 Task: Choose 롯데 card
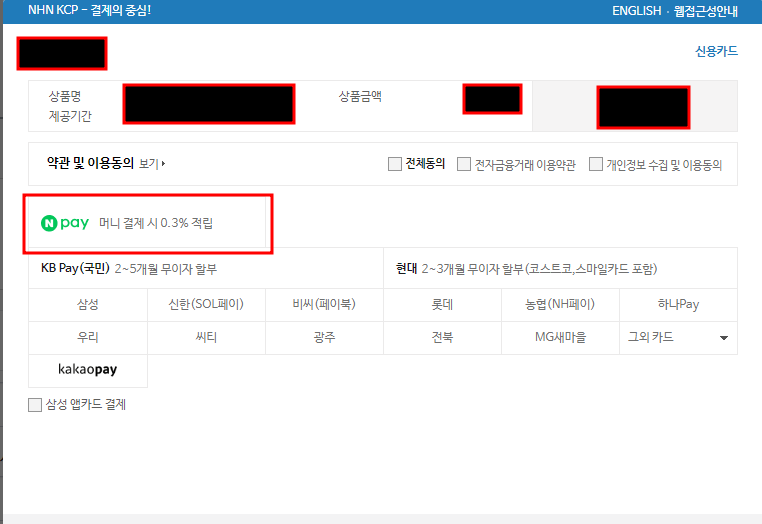[442, 304]
